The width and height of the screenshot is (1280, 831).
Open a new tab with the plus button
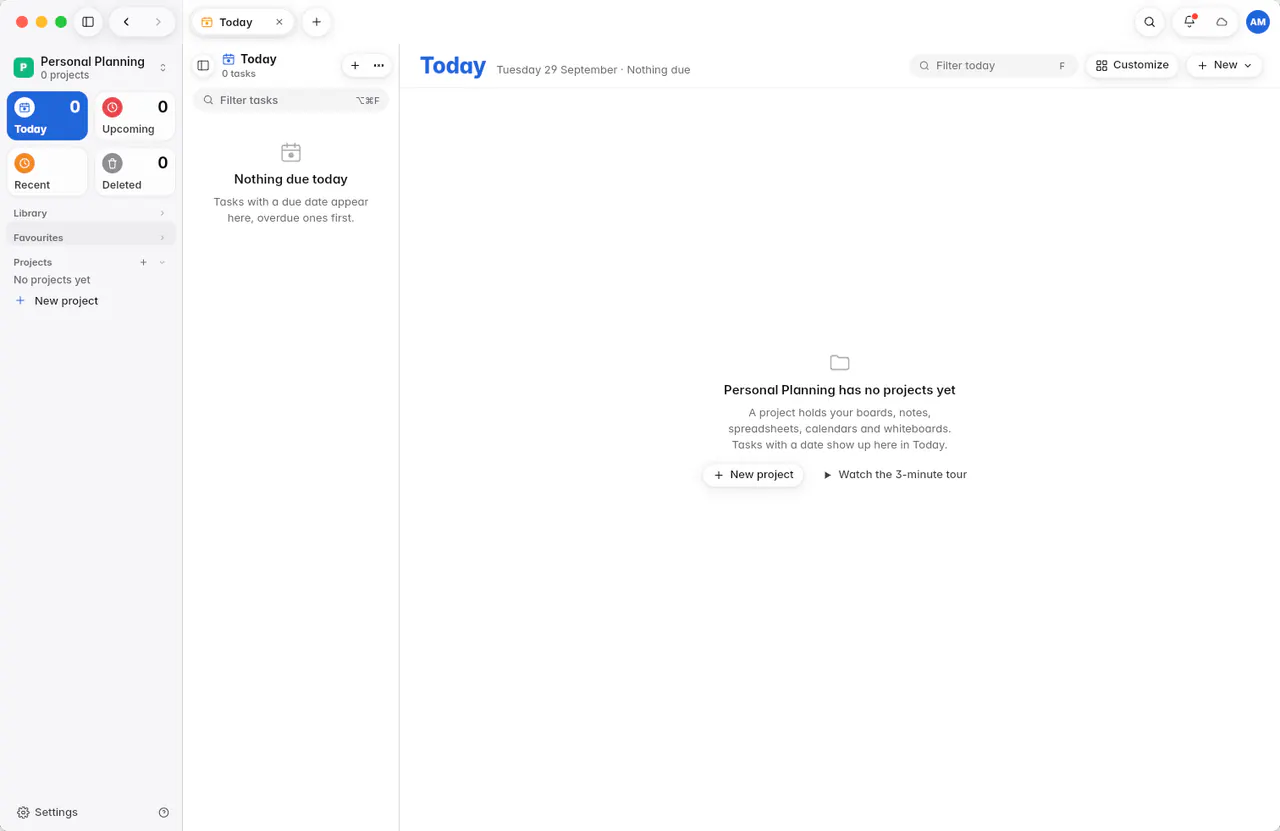[316, 22]
